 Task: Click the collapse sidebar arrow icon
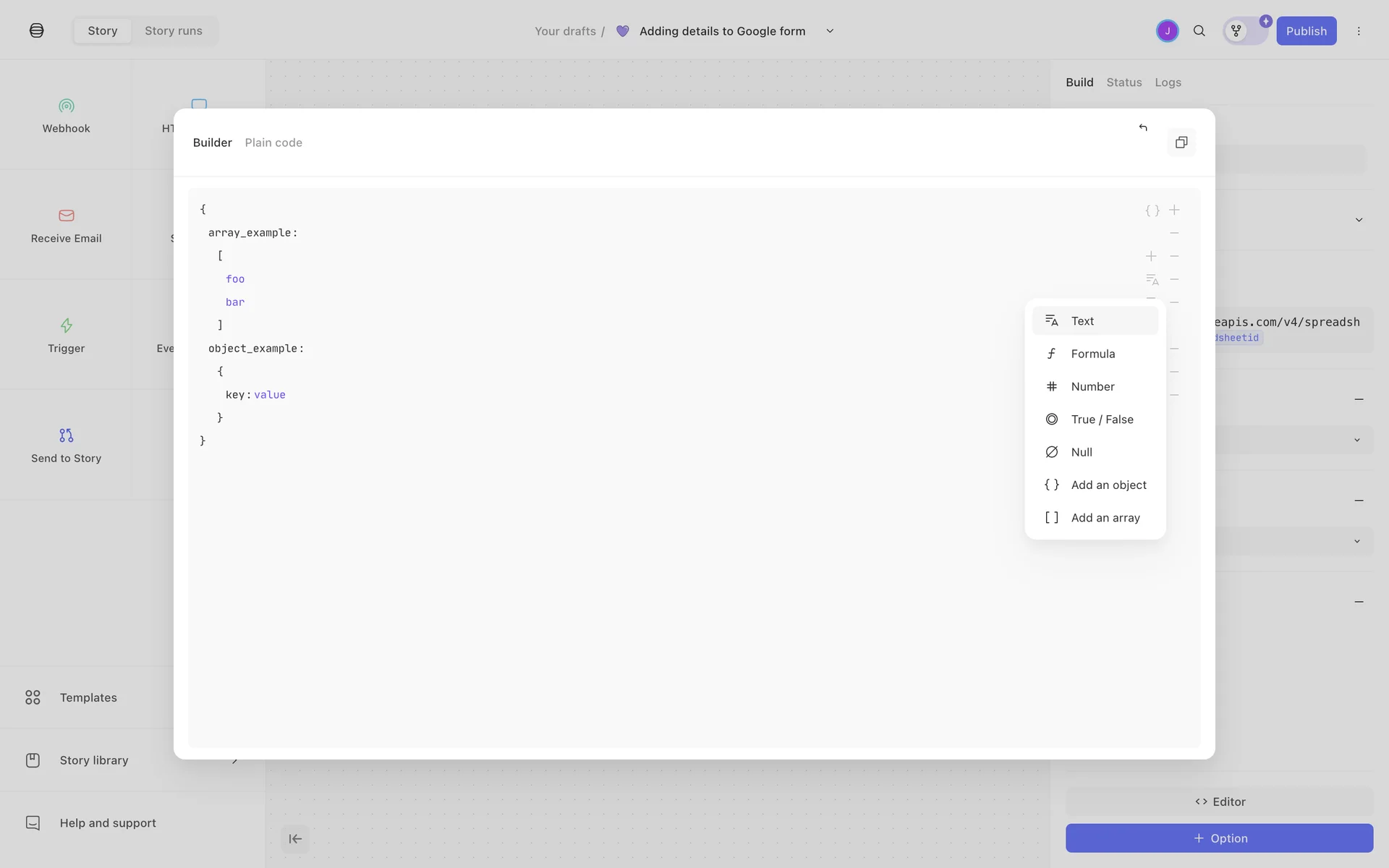click(x=295, y=839)
